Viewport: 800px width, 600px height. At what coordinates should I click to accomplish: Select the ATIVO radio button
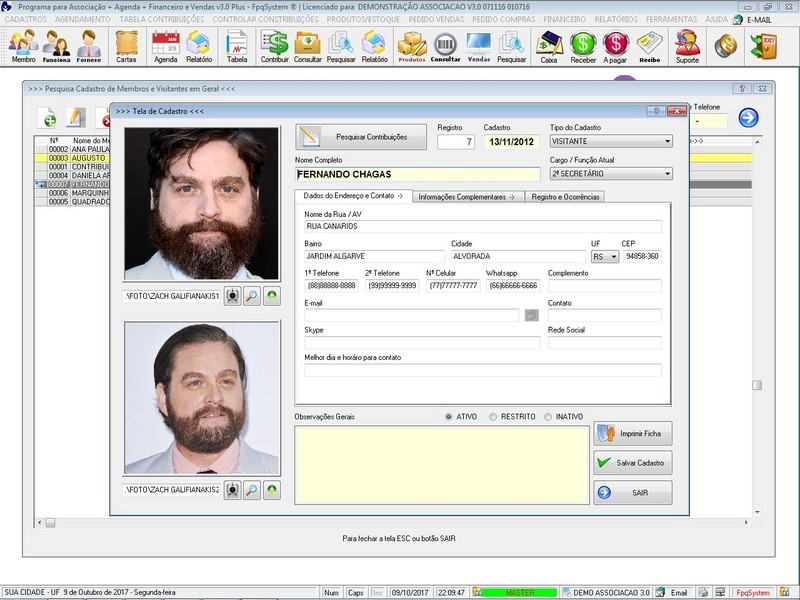click(449, 417)
